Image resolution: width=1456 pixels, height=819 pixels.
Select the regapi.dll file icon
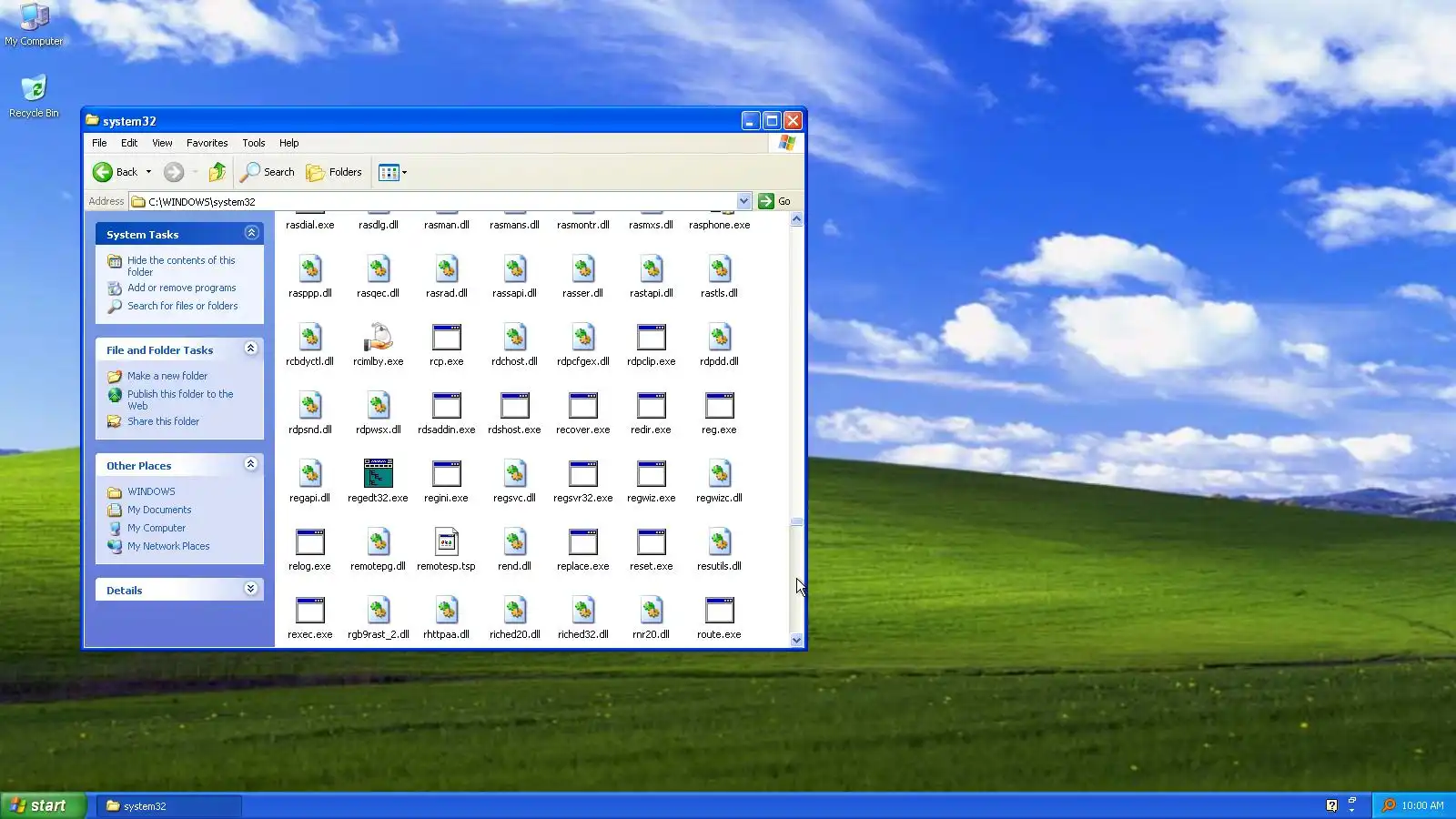point(309,474)
